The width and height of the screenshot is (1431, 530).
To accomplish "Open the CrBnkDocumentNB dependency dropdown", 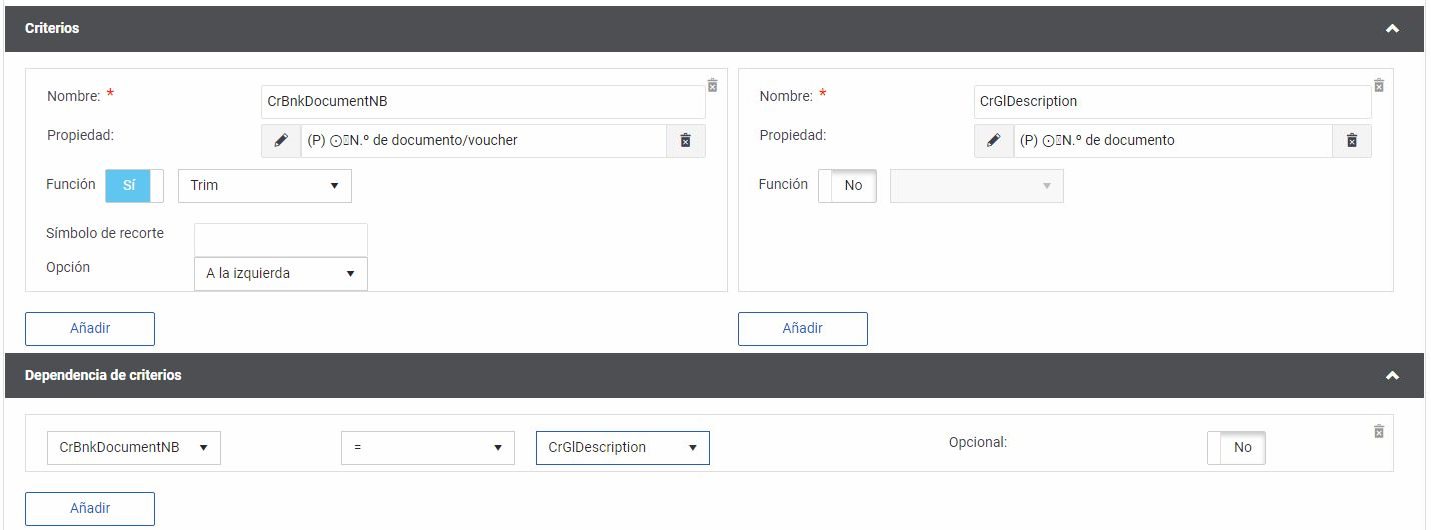I will 134,448.
